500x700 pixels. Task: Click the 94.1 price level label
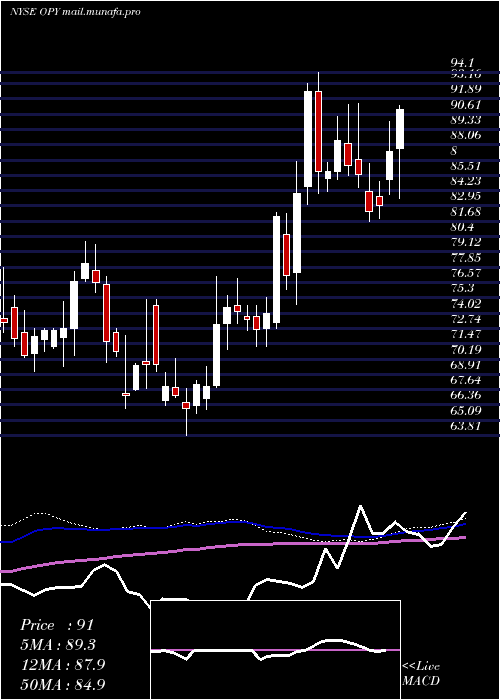pos(462,63)
